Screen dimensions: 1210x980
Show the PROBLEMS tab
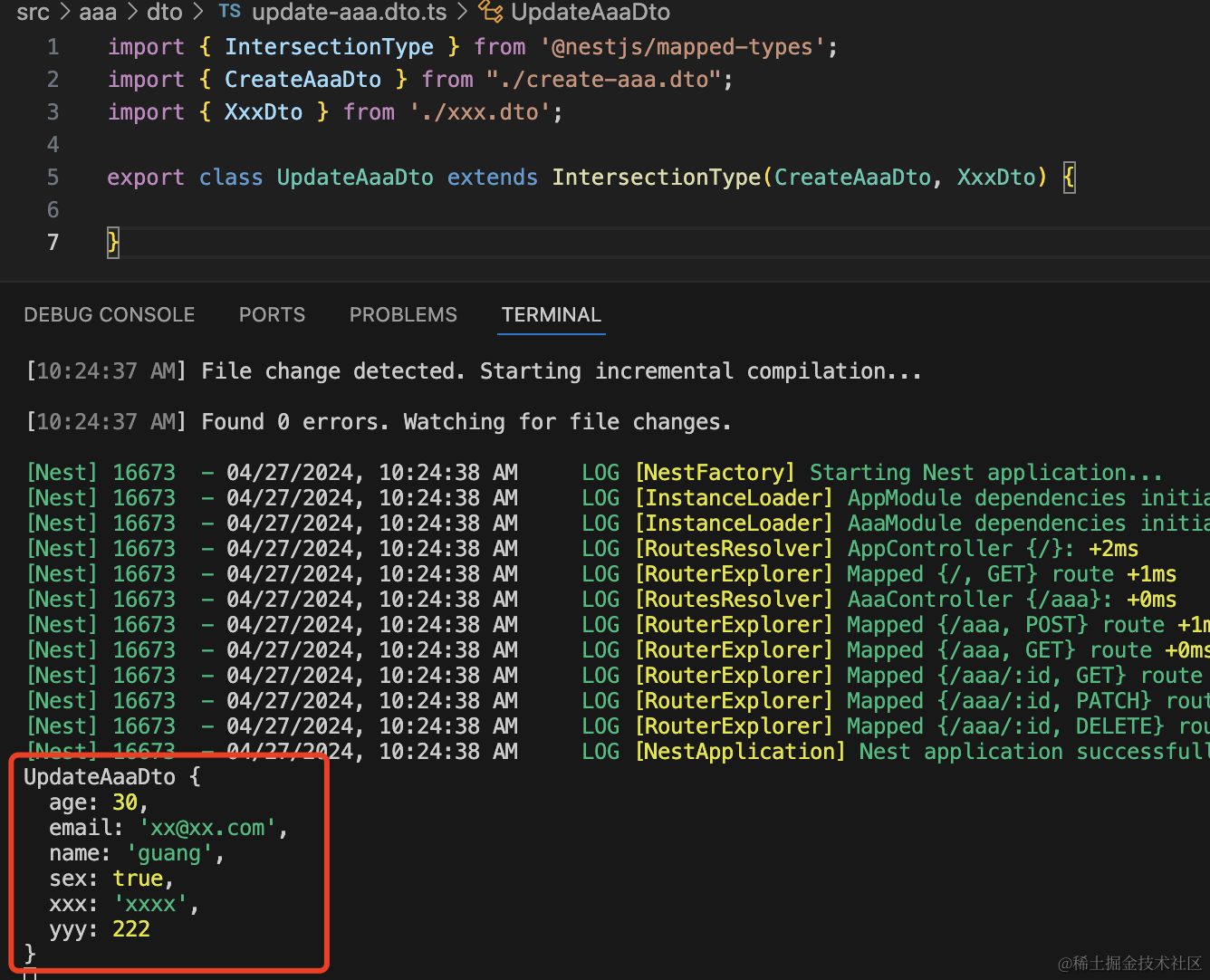coord(403,315)
